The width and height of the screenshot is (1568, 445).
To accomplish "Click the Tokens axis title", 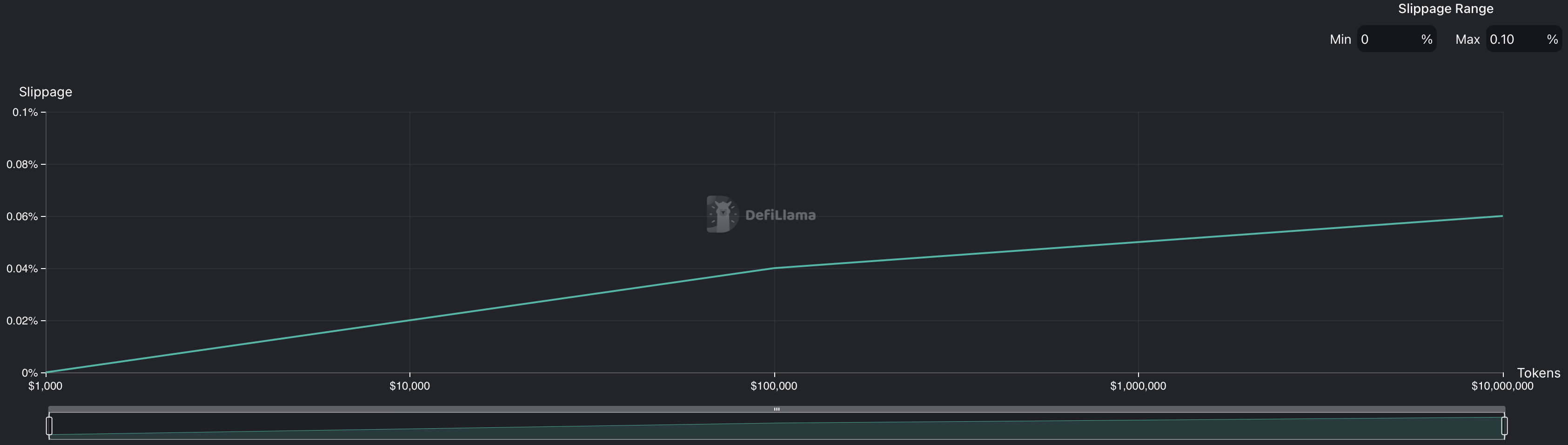I will pos(1538,373).
